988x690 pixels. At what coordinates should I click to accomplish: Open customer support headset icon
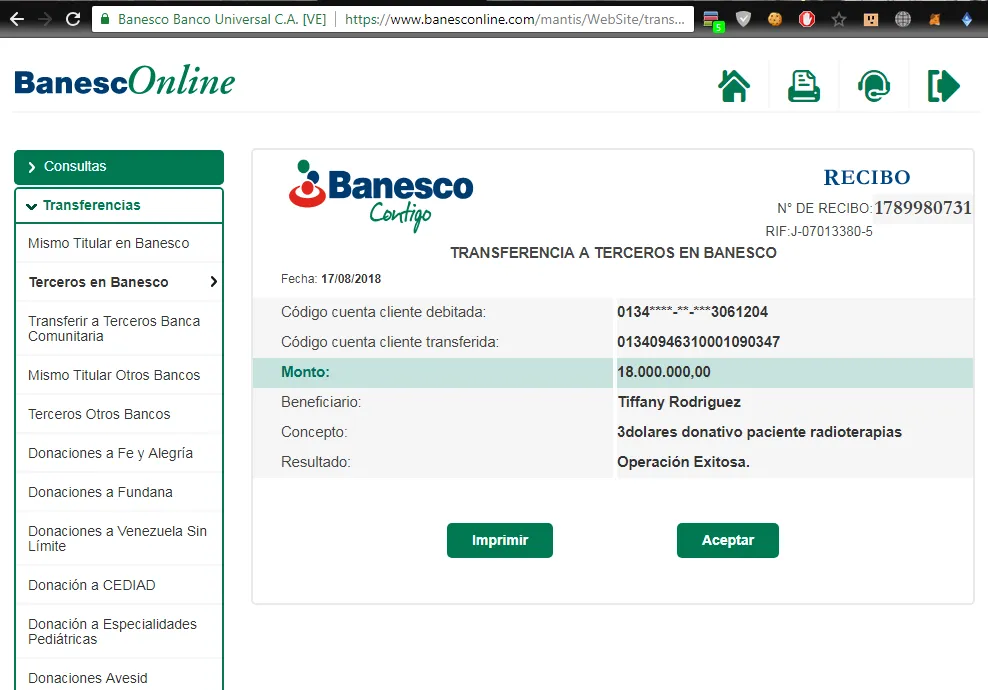pos(873,86)
